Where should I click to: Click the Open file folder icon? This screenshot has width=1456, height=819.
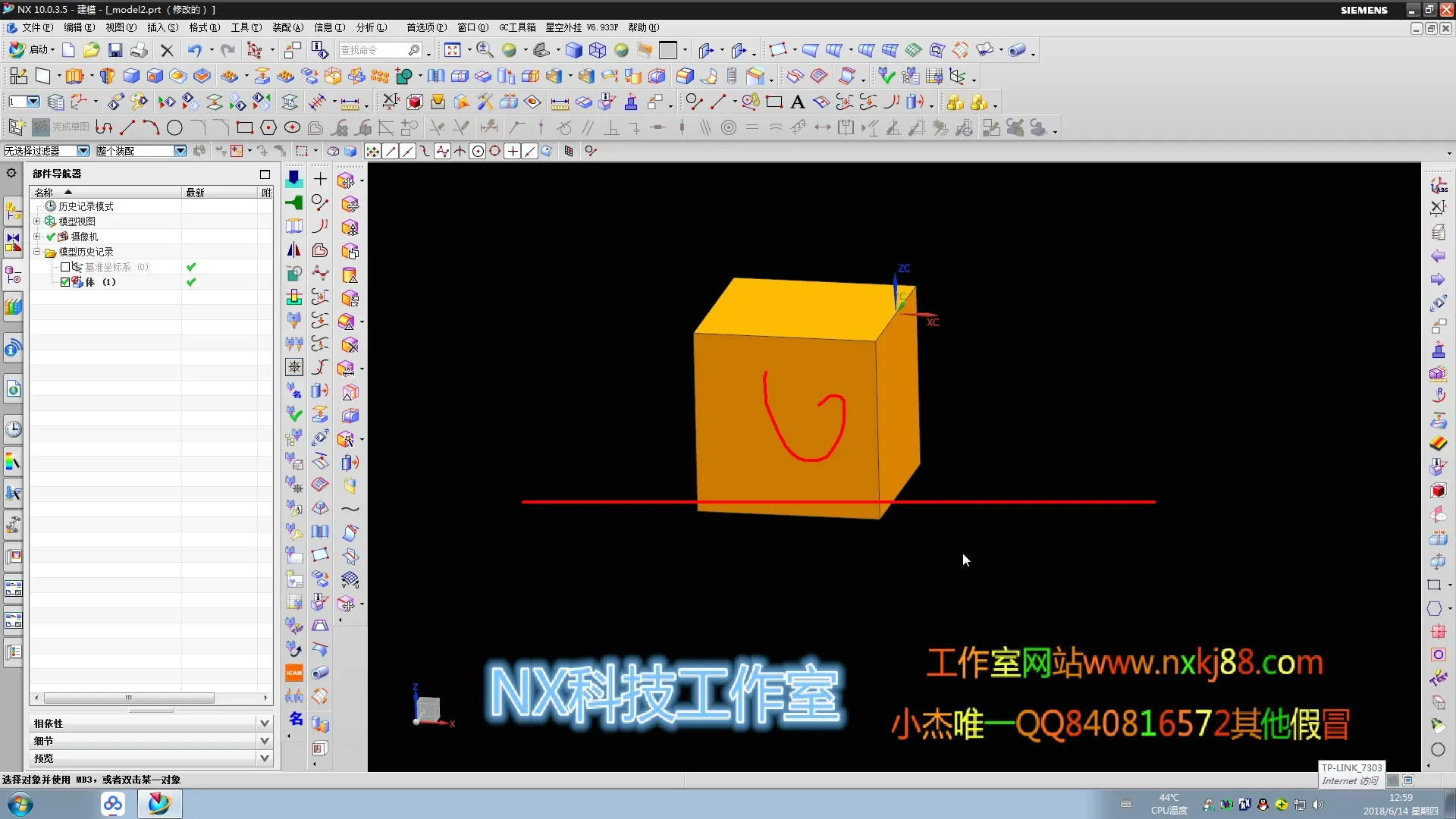[x=91, y=50]
